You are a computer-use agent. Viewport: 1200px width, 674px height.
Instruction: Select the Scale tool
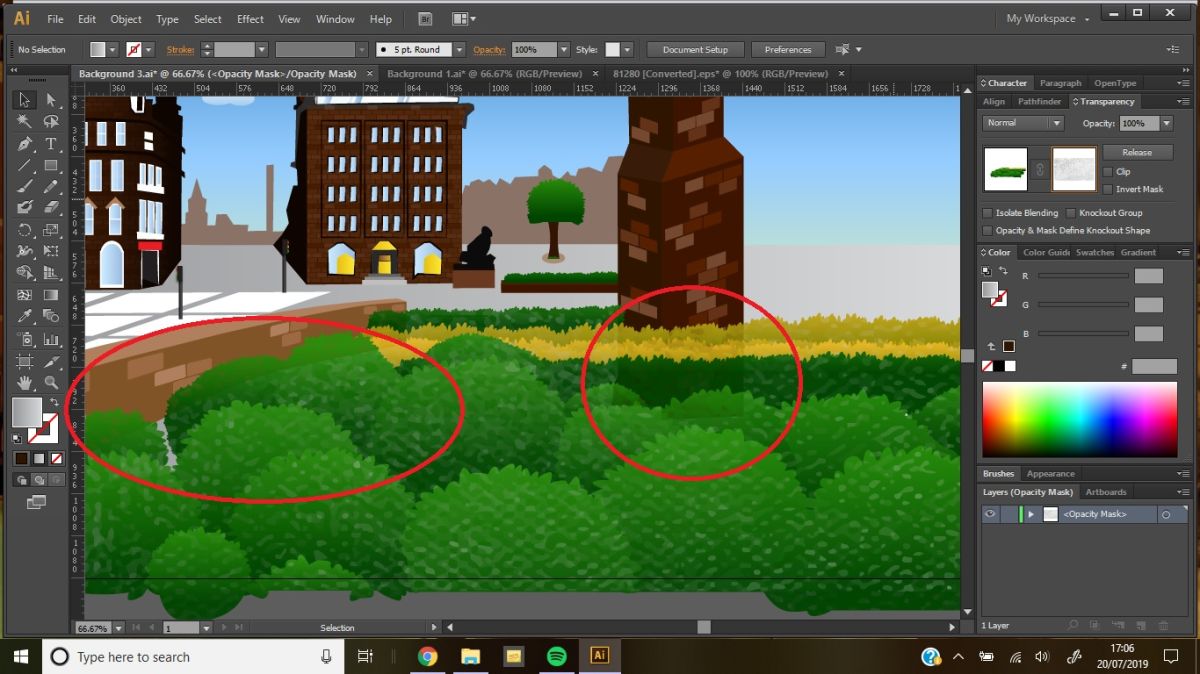50,230
